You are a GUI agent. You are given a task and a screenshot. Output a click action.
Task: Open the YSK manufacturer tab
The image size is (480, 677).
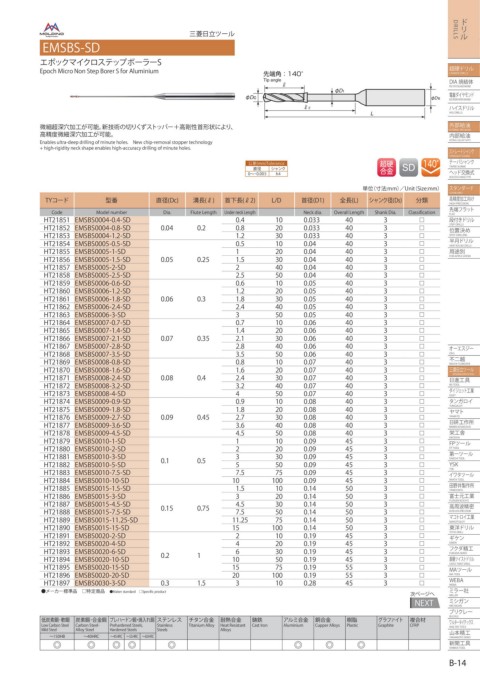[464, 466]
